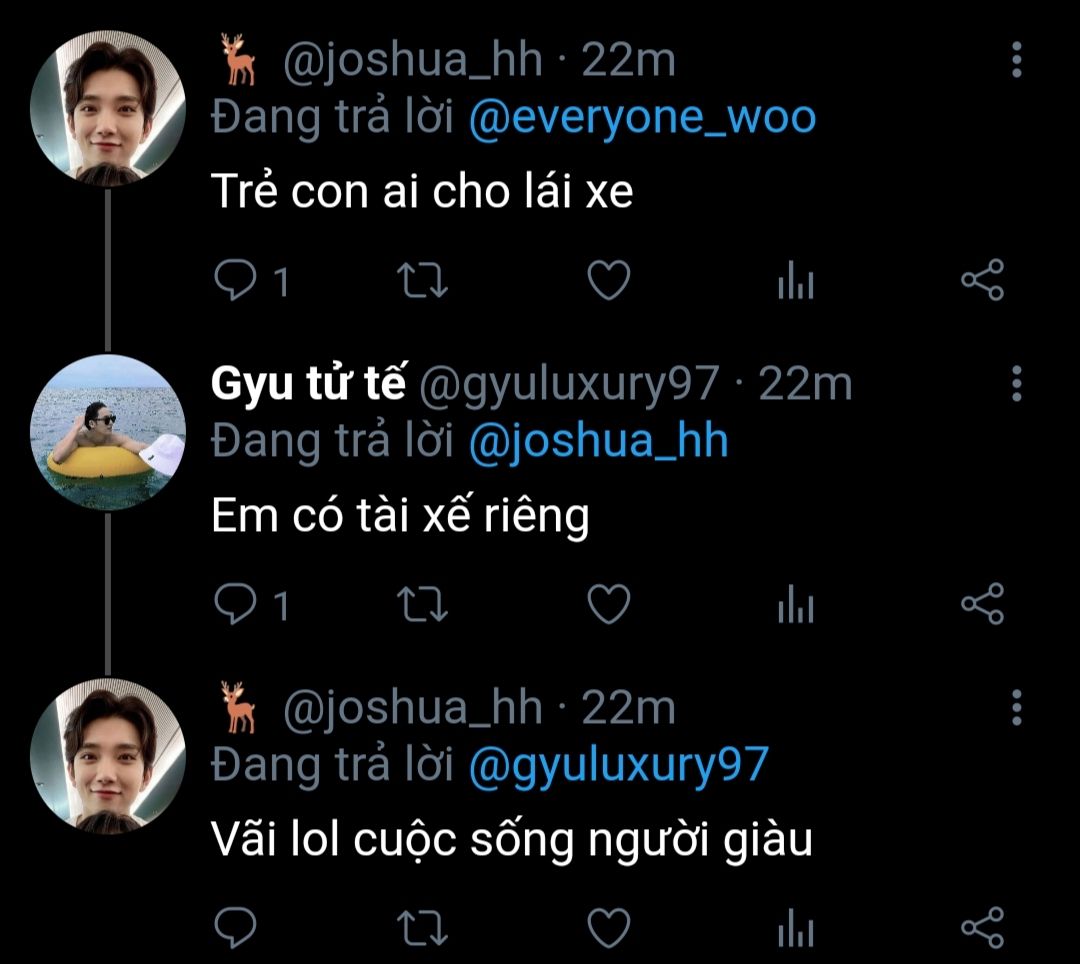Open more options for Gyu tử tế tweet
The height and width of the screenshot is (964, 1080).
[x=1017, y=383]
